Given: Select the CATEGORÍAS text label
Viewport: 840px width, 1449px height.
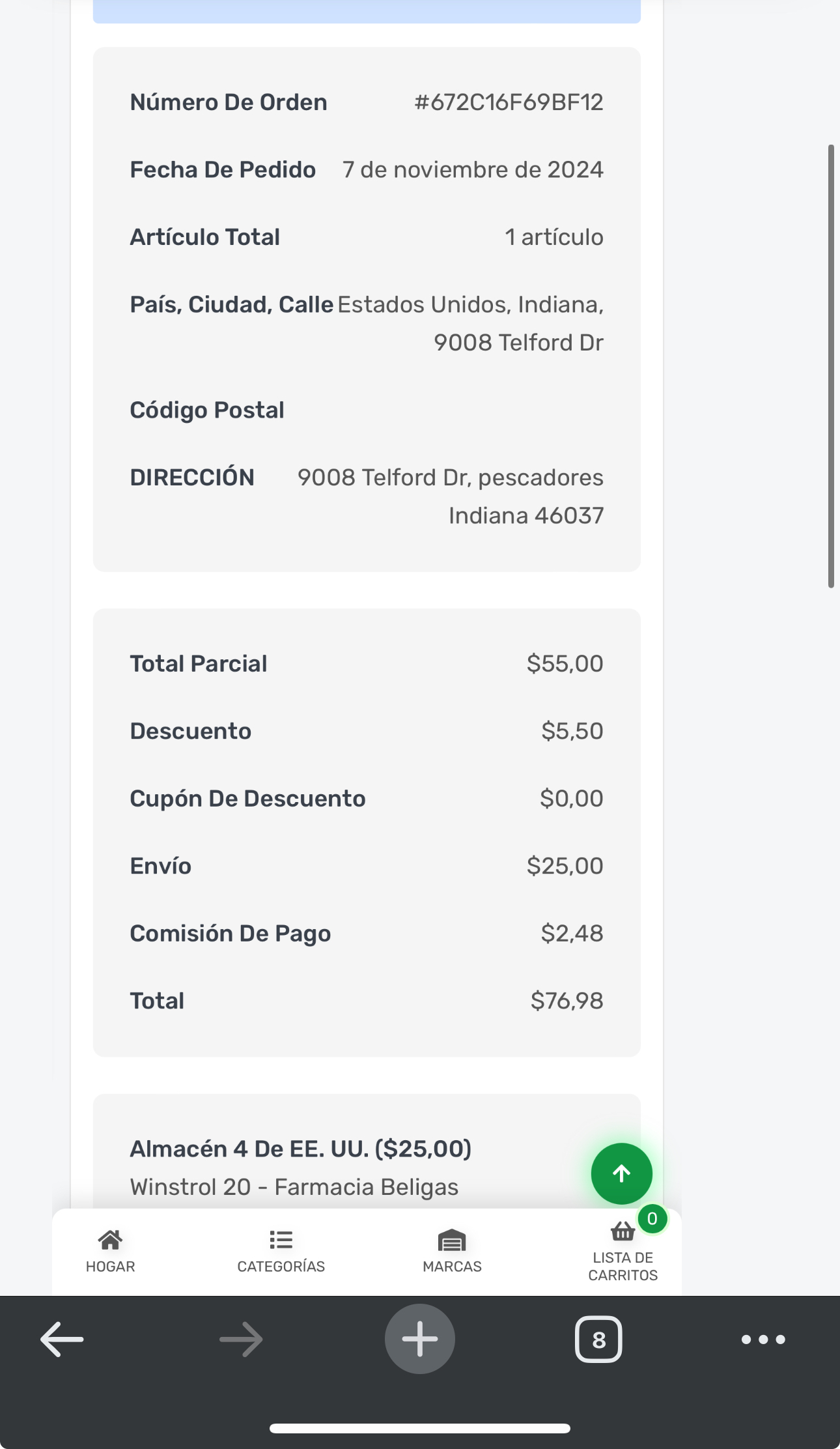Looking at the screenshot, I should 281,1267.
